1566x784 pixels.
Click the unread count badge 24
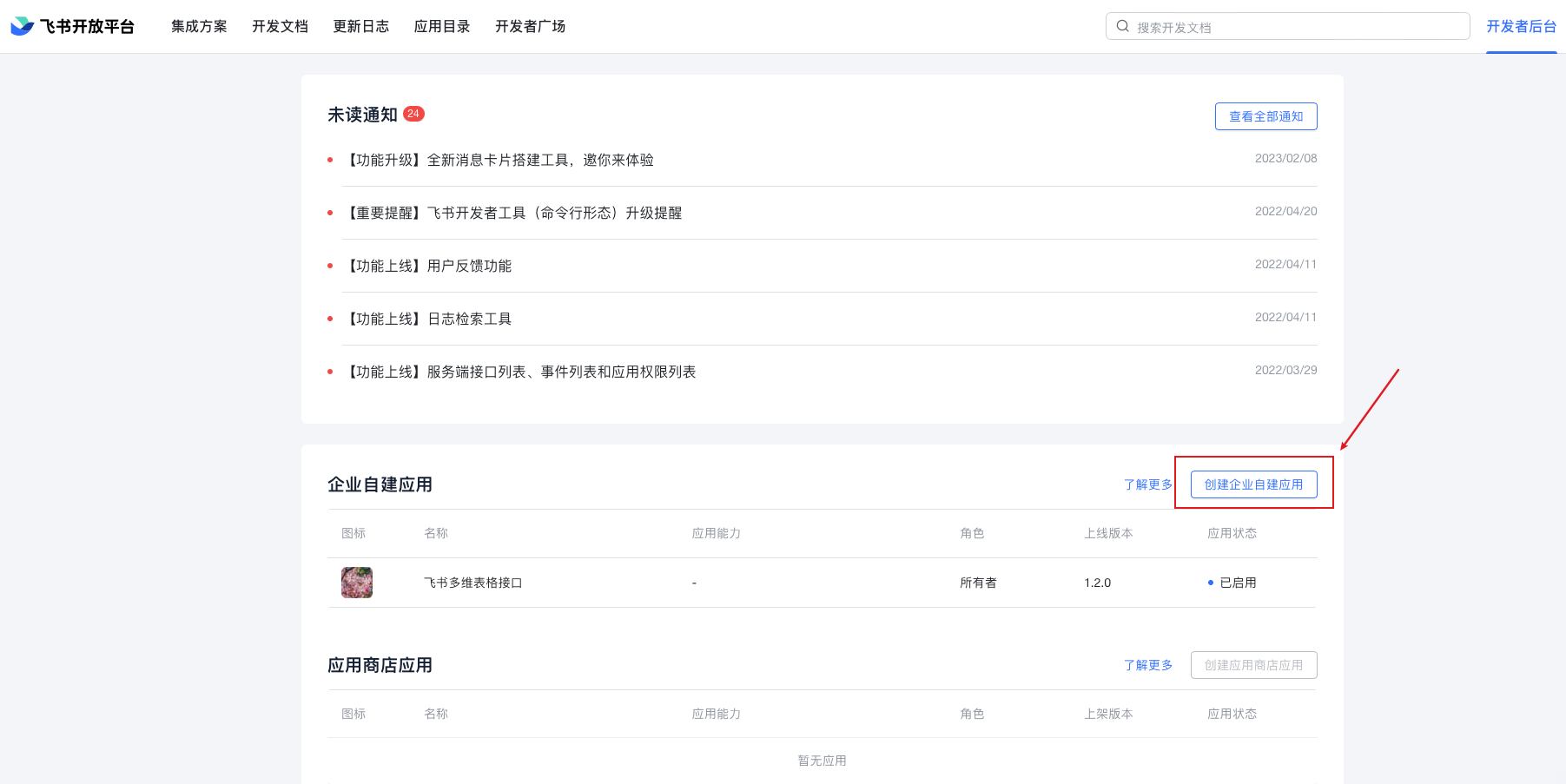[x=413, y=114]
